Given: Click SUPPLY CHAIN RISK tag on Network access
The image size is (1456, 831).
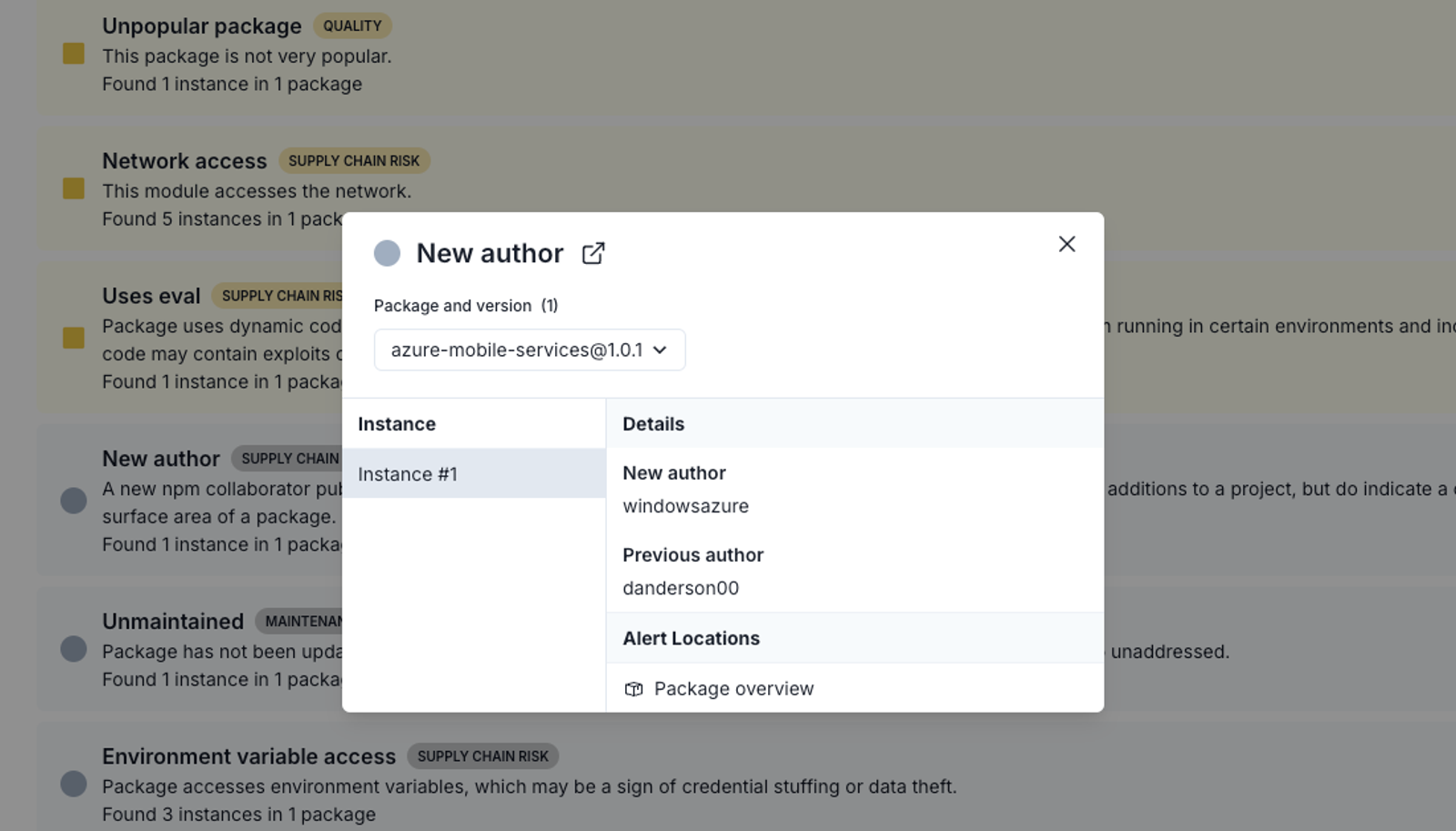Looking at the screenshot, I should click(x=354, y=161).
